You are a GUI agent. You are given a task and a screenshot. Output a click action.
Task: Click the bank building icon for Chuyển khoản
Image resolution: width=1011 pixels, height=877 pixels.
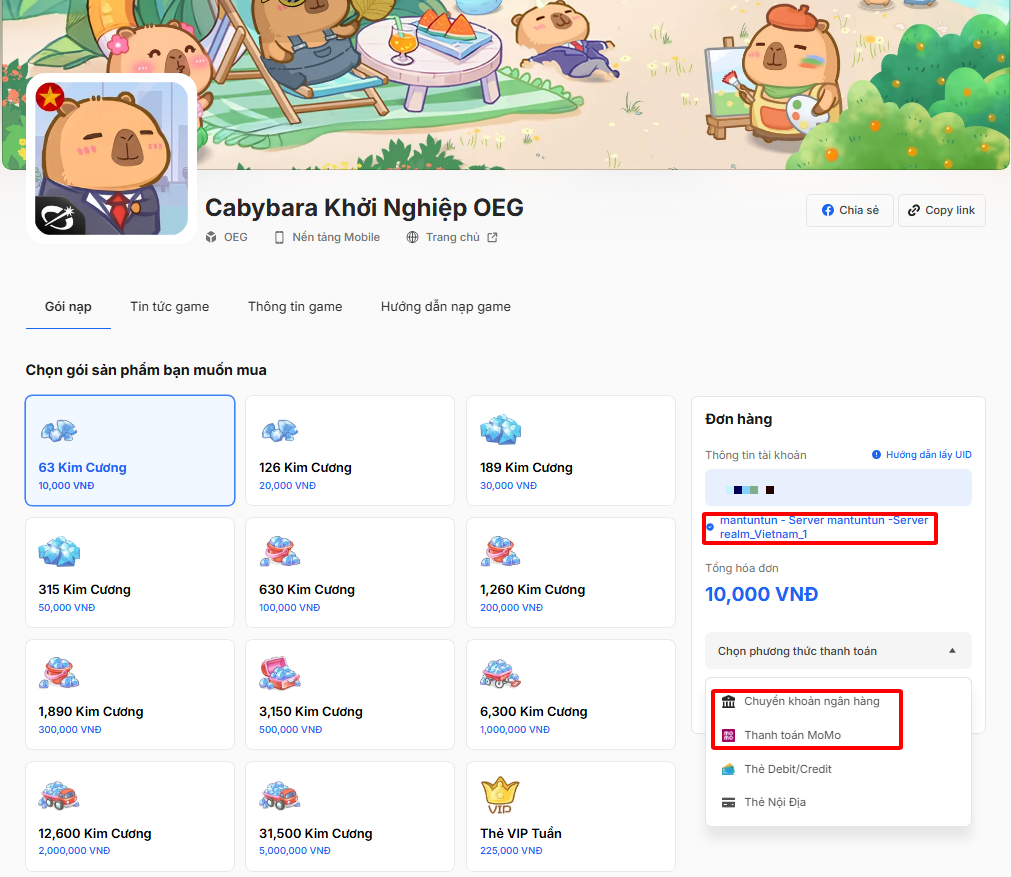[x=729, y=702]
